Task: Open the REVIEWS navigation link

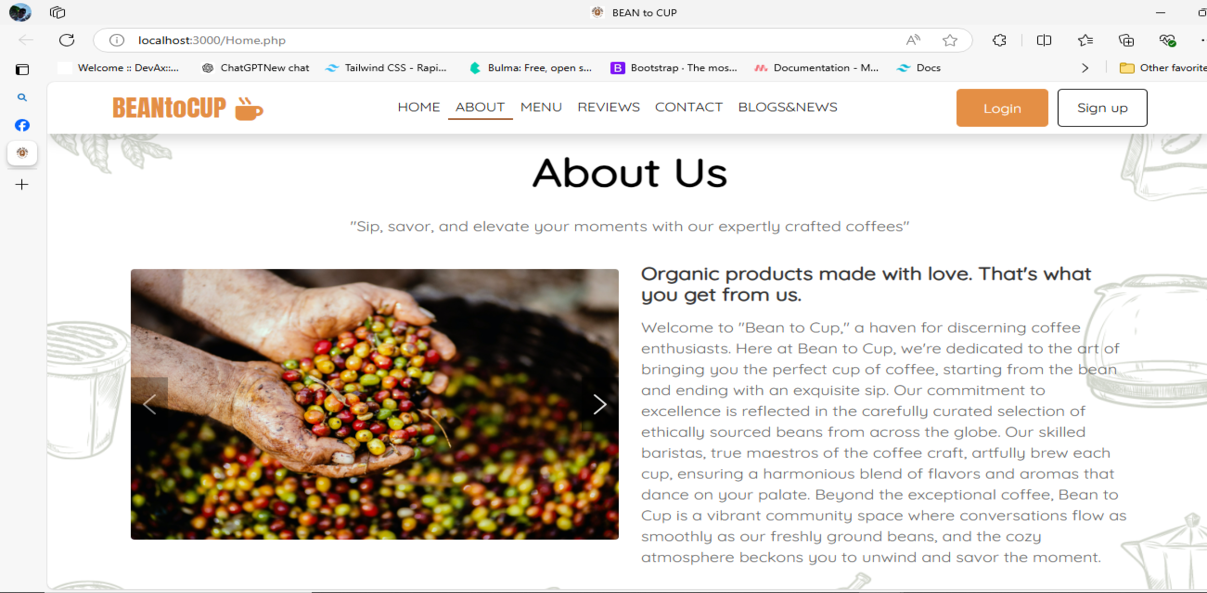Action: 608,107
